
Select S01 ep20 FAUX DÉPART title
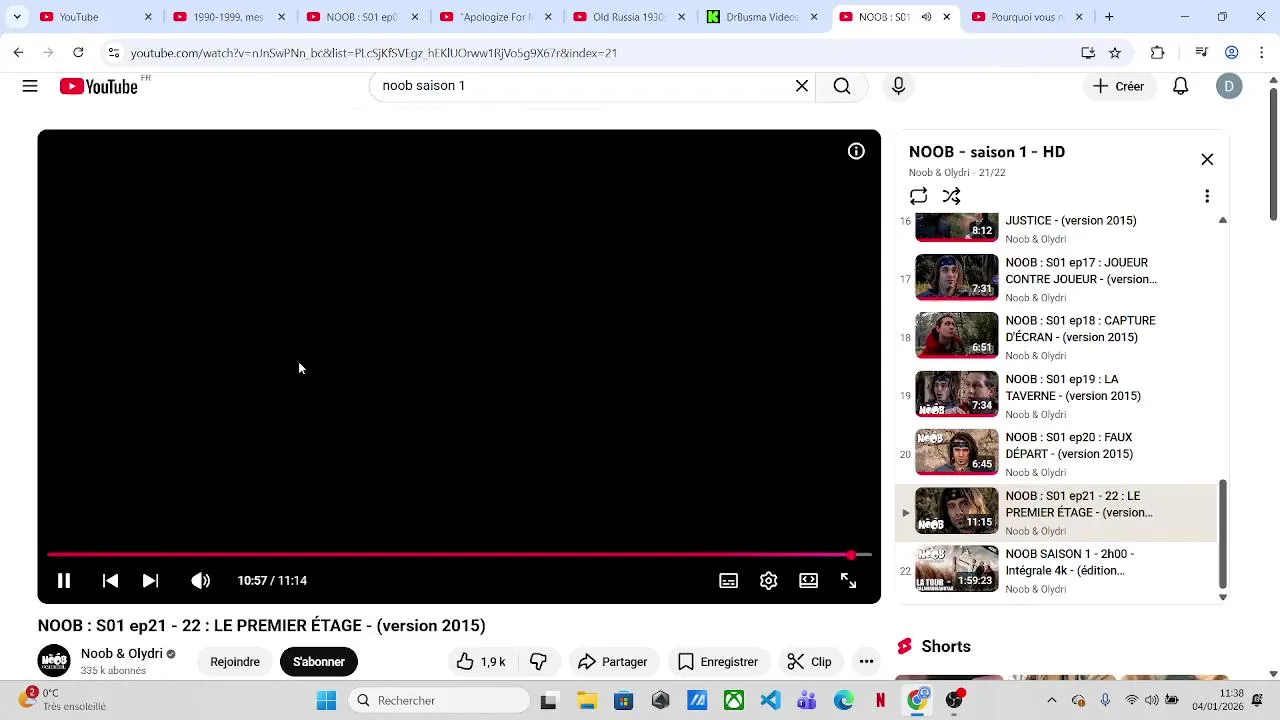coord(1068,445)
